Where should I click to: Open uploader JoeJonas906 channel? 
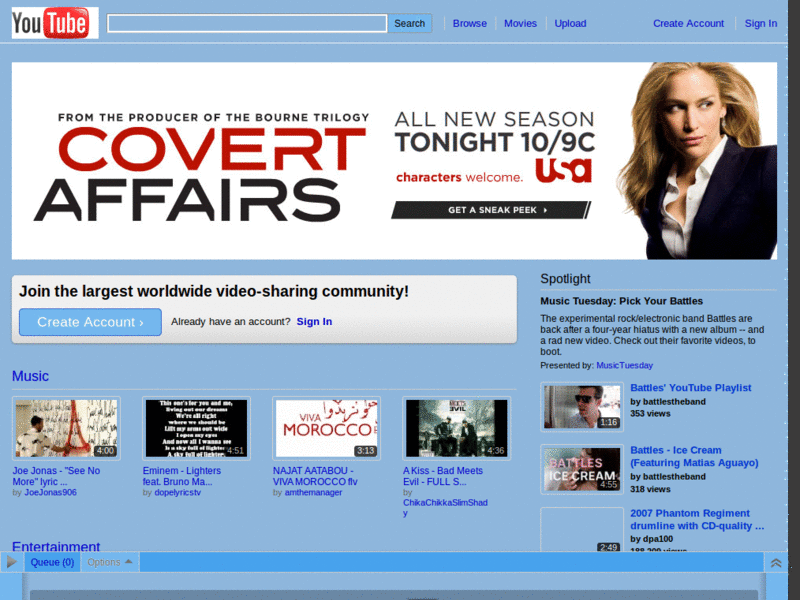tap(51, 492)
